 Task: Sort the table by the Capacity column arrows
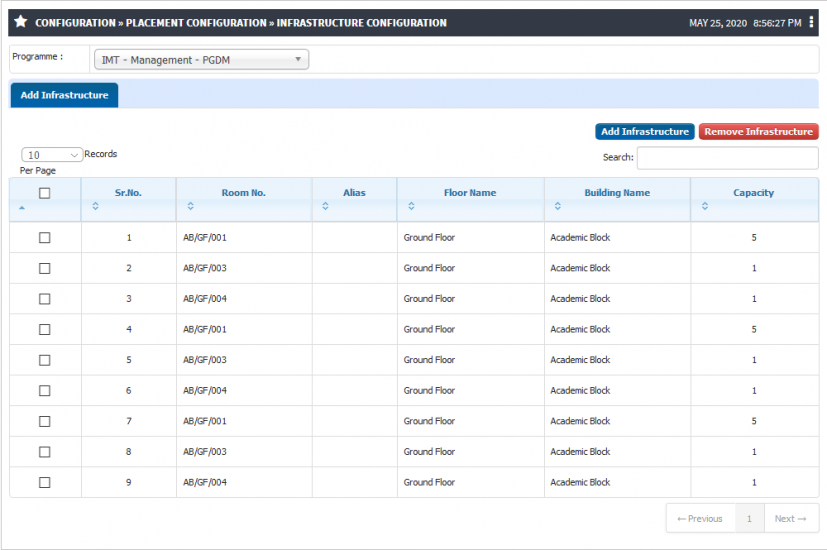pos(705,206)
